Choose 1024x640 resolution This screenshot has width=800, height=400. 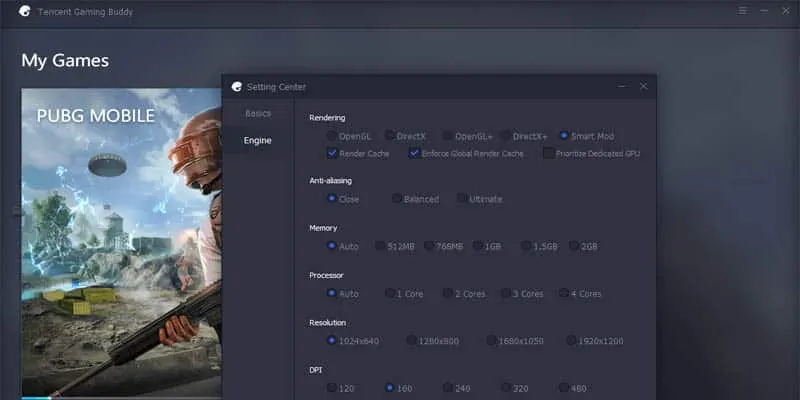[x=332, y=340]
